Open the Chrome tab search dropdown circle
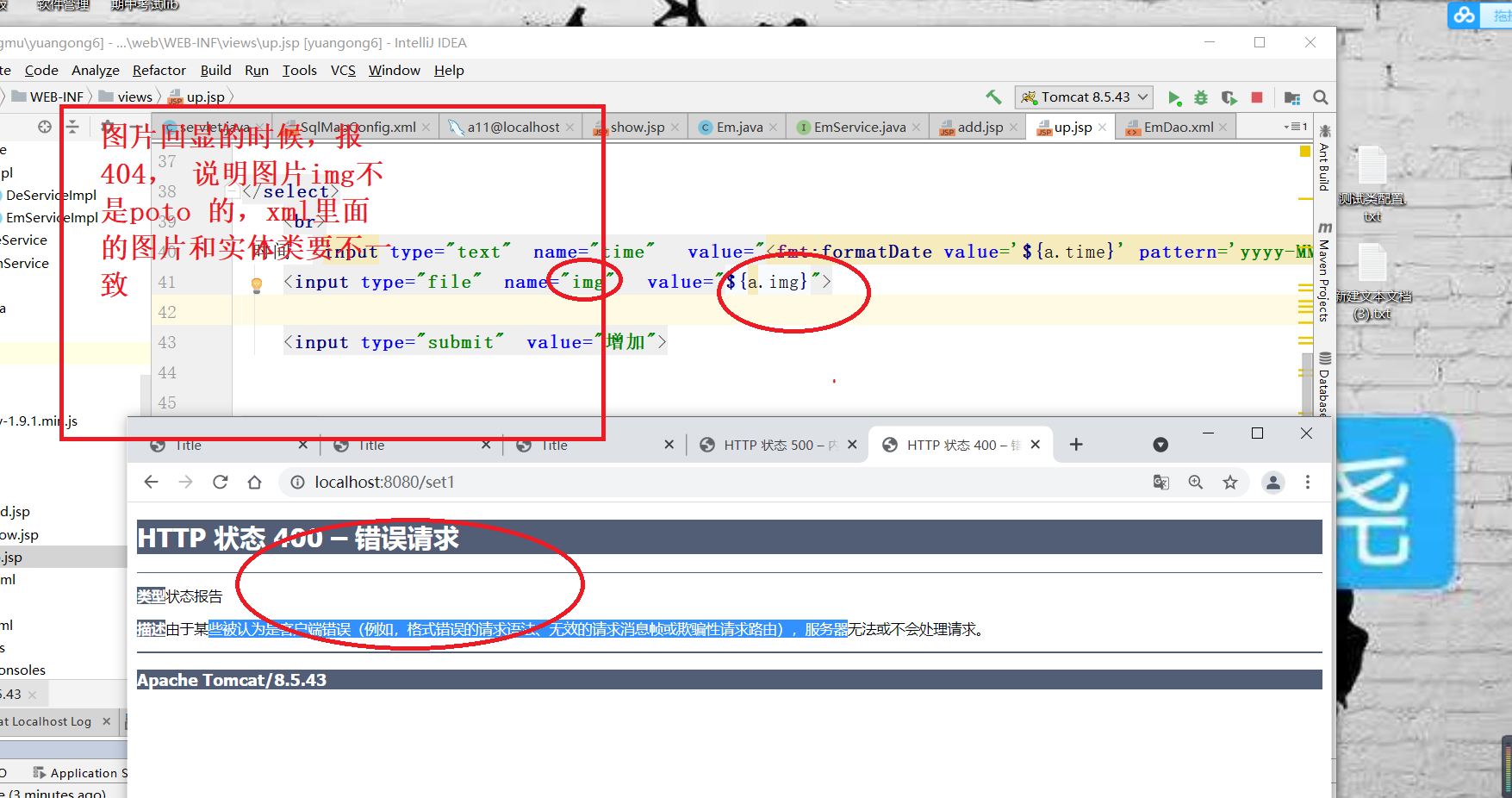Image resolution: width=1512 pixels, height=798 pixels. 1160,445
